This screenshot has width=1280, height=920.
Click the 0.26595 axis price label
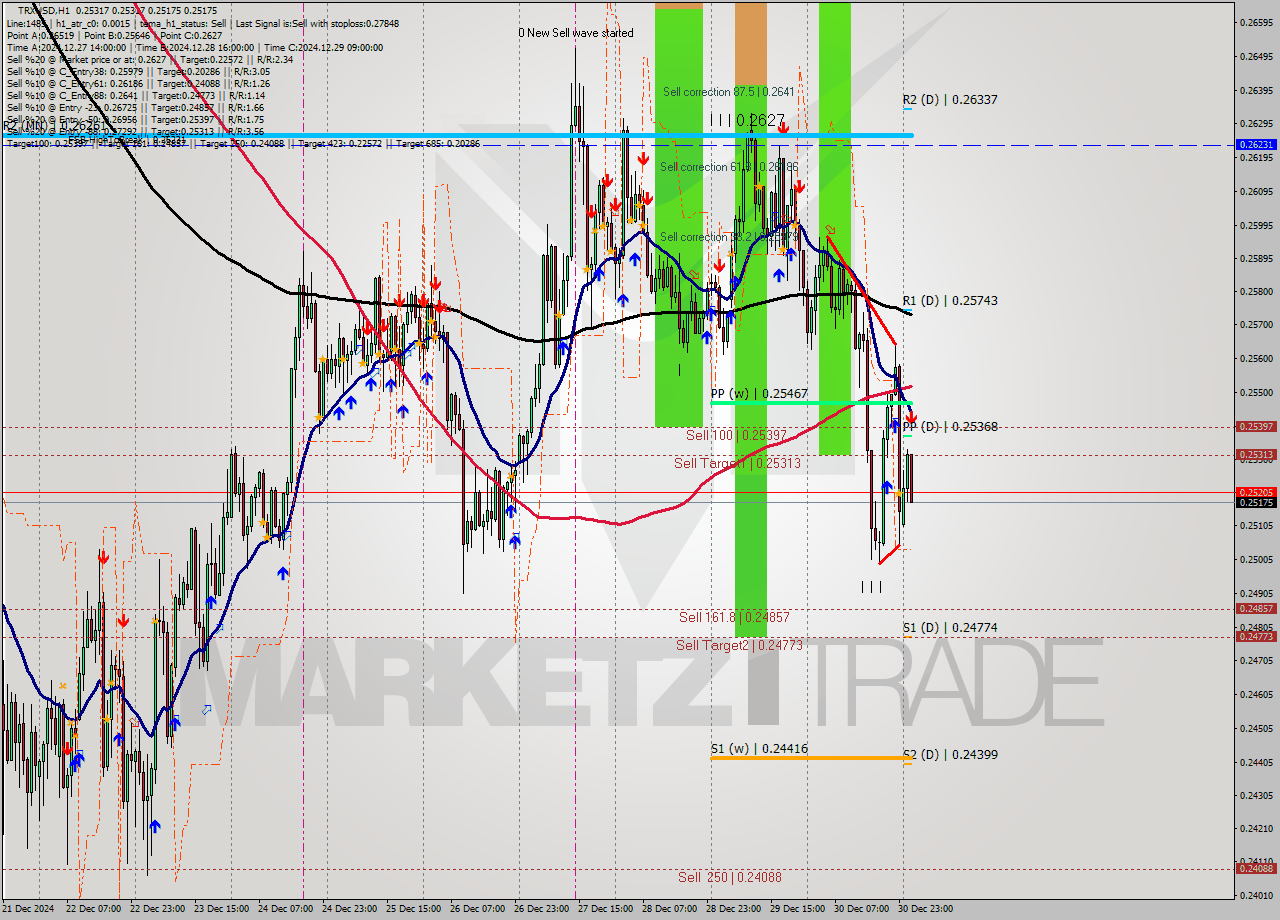(1256, 22)
